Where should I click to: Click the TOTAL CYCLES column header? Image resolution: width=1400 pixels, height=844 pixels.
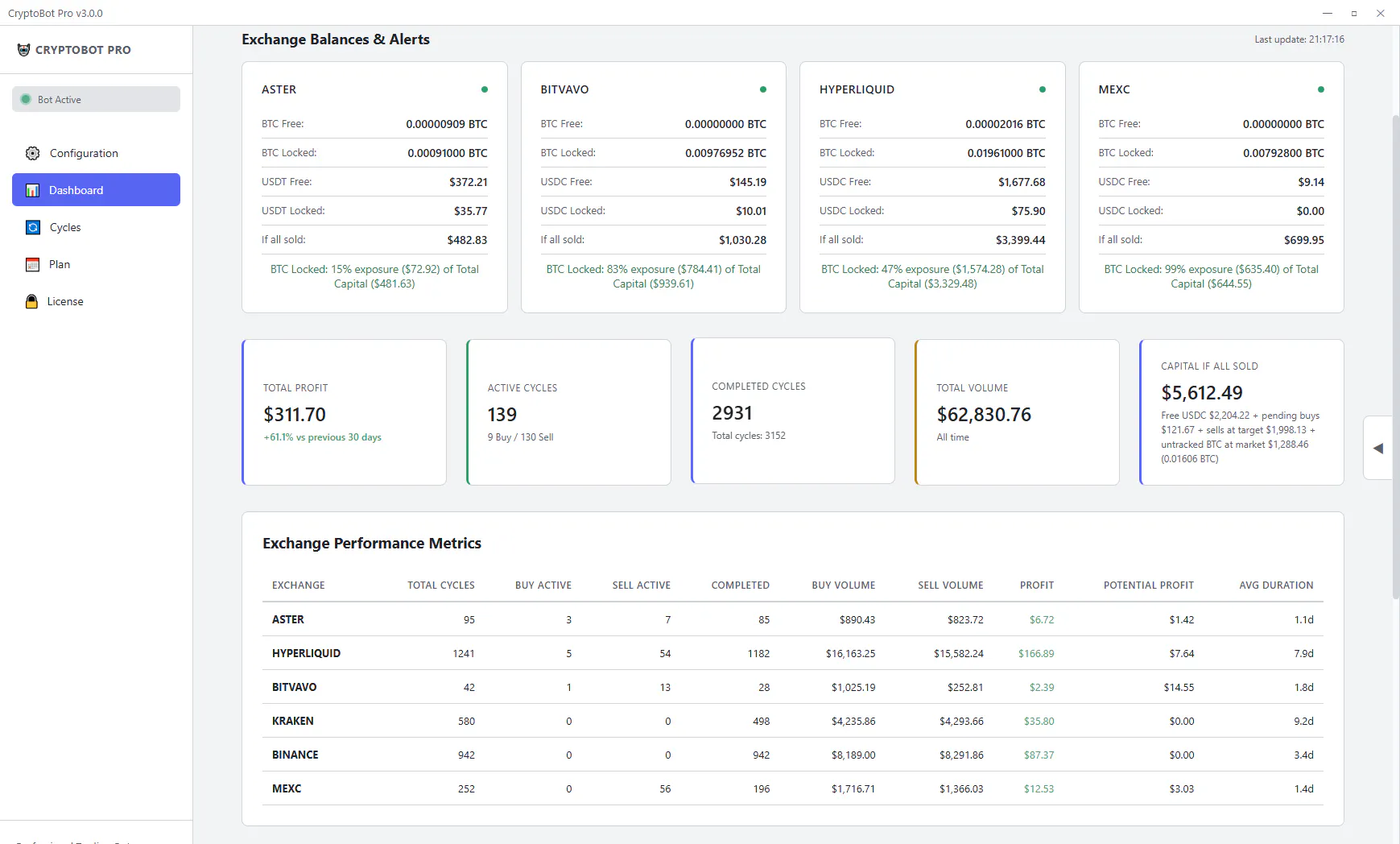point(441,585)
